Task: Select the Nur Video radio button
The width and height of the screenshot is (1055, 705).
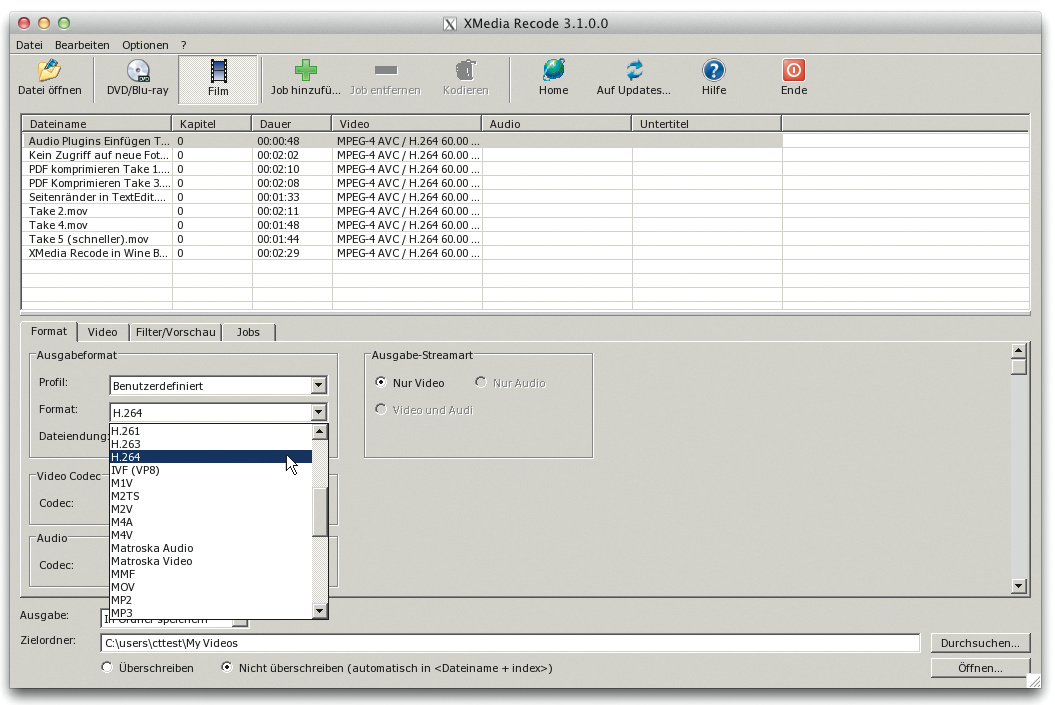Action: pyautogui.click(x=381, y=383)
